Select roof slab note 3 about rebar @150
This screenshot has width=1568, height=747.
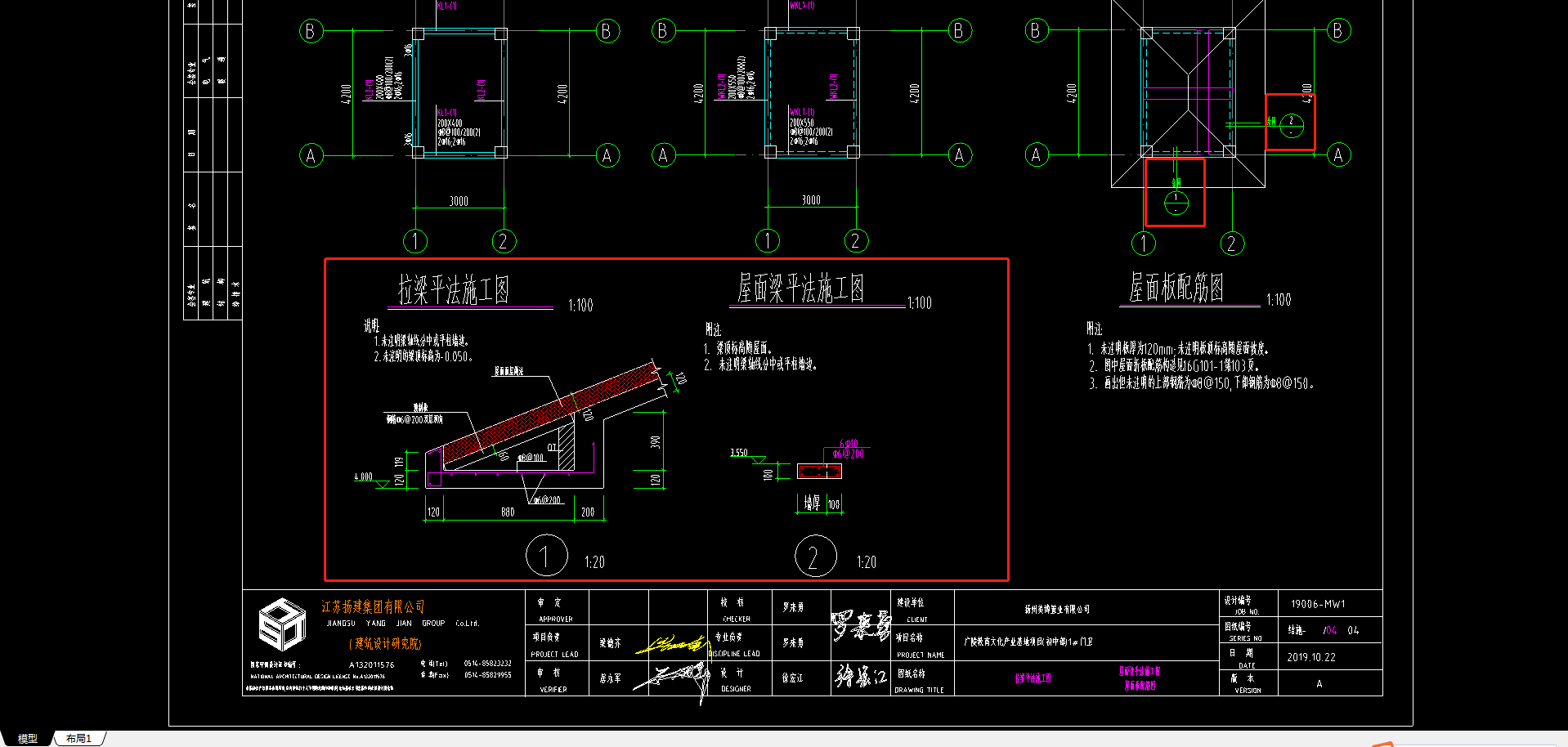click(x=1201, y=383)
